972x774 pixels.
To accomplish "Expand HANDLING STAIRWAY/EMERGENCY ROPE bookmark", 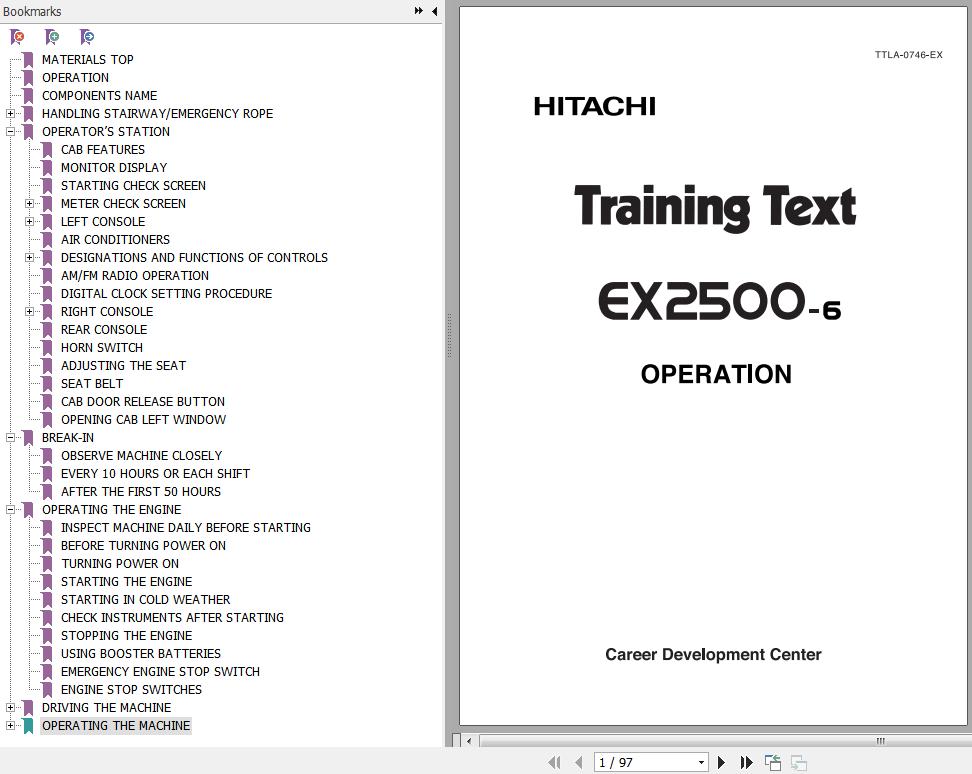I will coord(10,113).
